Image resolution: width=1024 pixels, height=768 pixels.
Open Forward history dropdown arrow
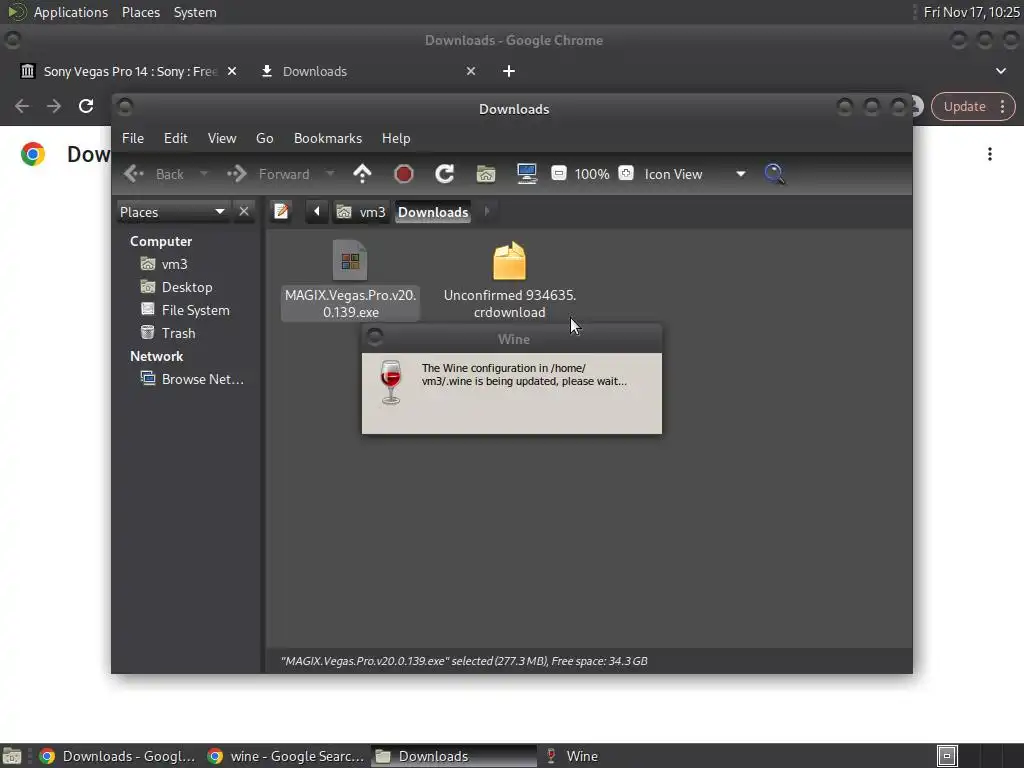tap(330, 174)
